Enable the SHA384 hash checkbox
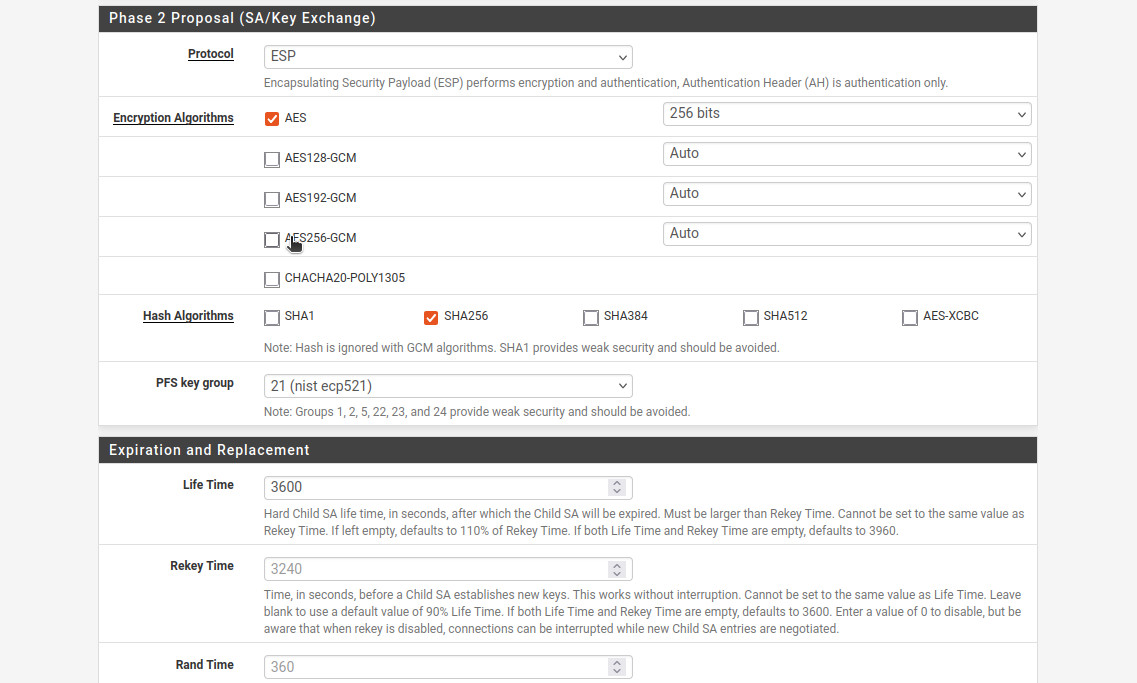 591,318
